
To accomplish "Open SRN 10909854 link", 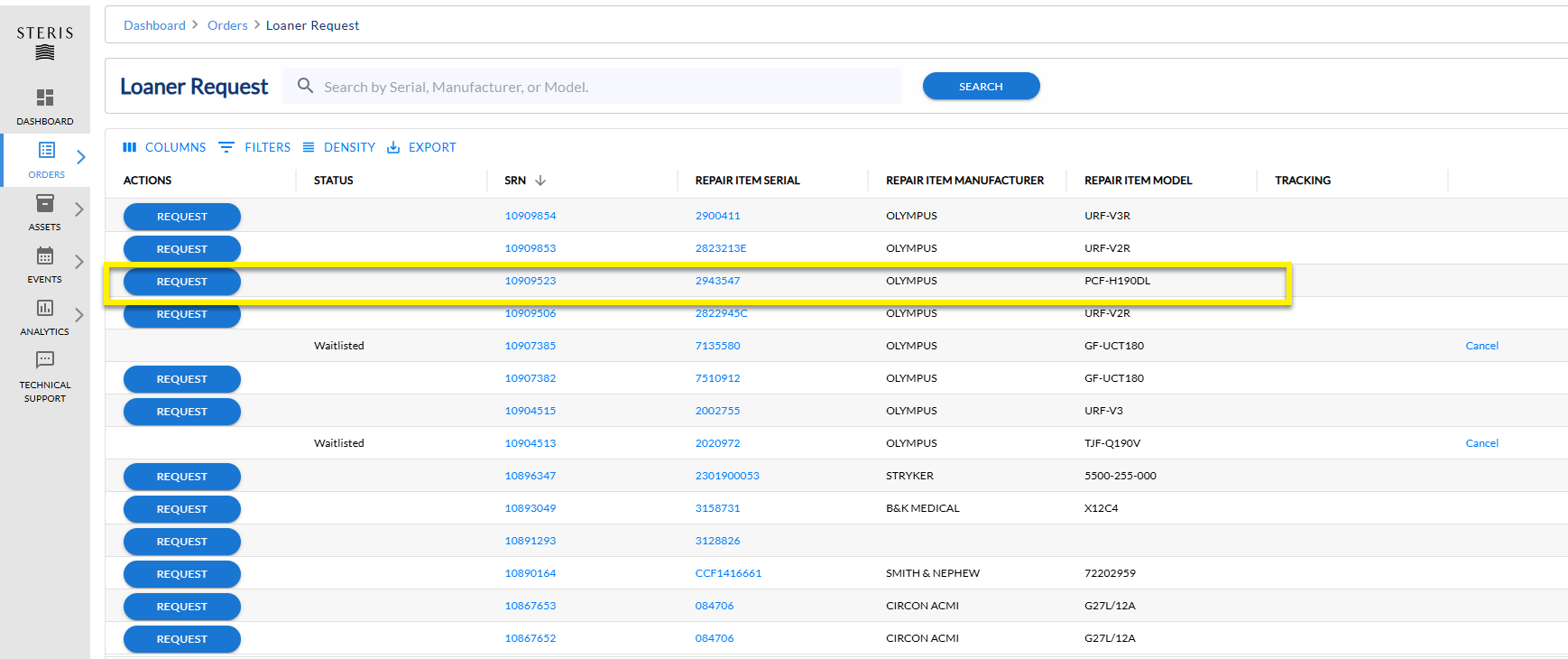I will pyautogui.click(x=530, y=216).
